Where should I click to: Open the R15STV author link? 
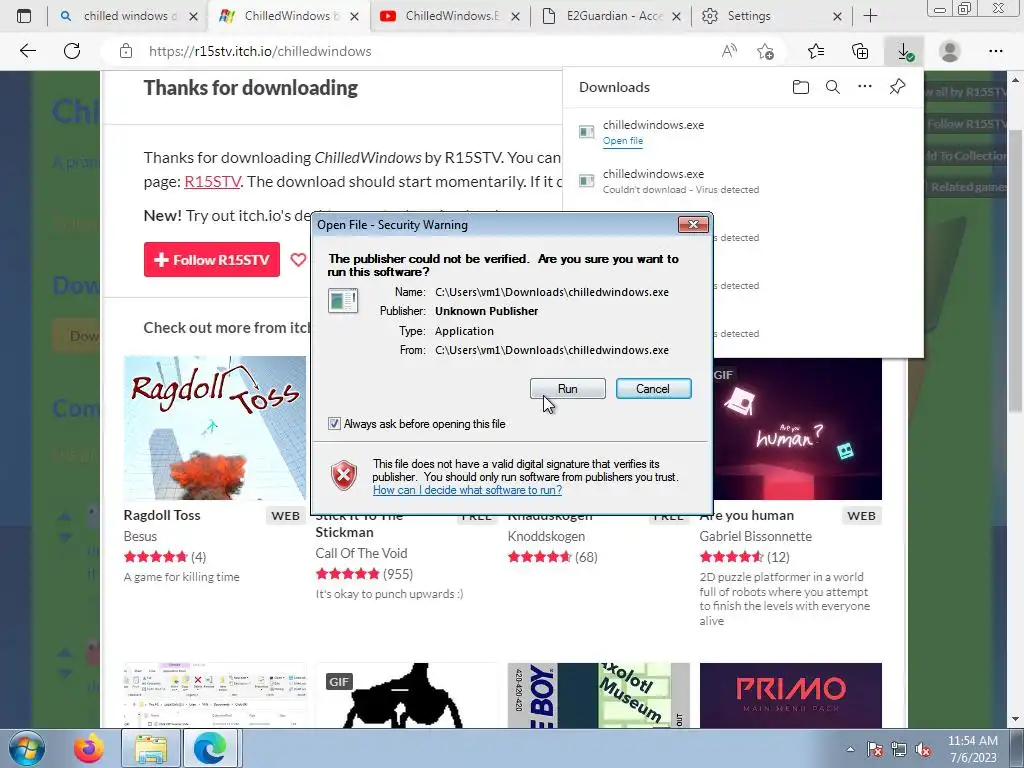tap(212, 182)
